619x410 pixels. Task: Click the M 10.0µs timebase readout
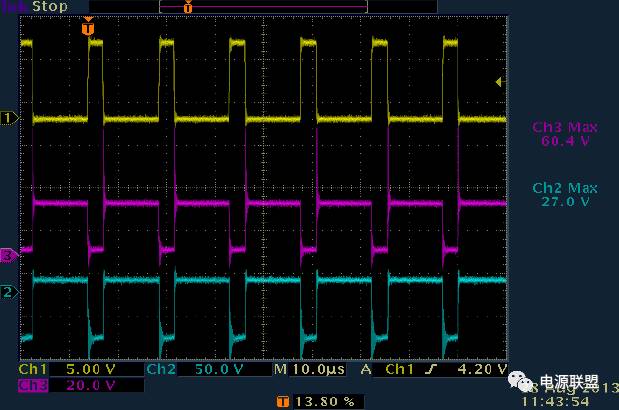point(310,369)
